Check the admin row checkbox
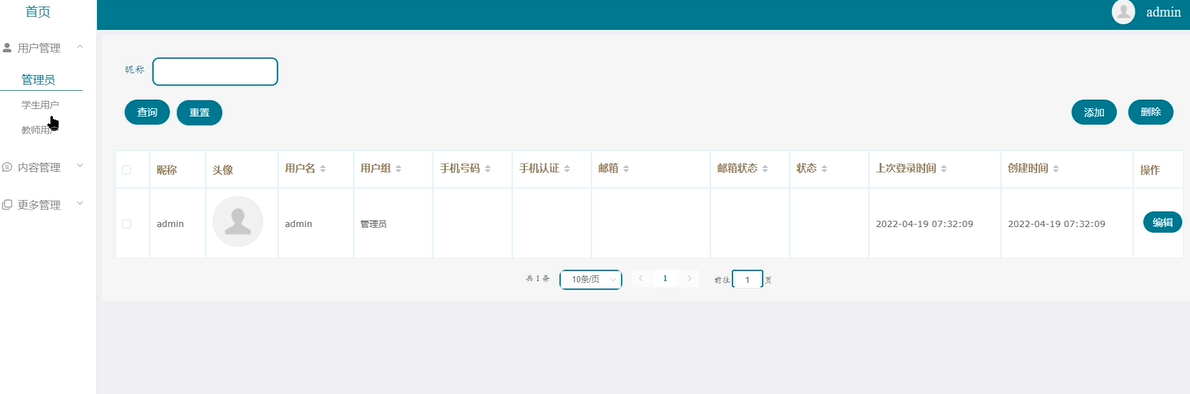 tap(127, 224)
